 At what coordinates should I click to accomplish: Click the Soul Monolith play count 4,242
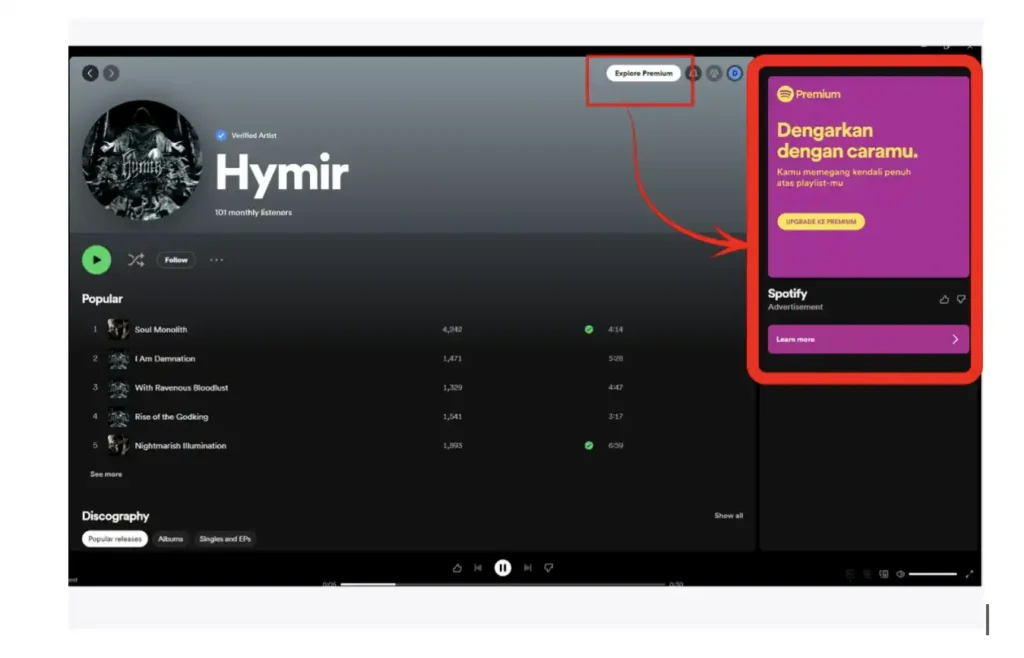pos(452,330)
